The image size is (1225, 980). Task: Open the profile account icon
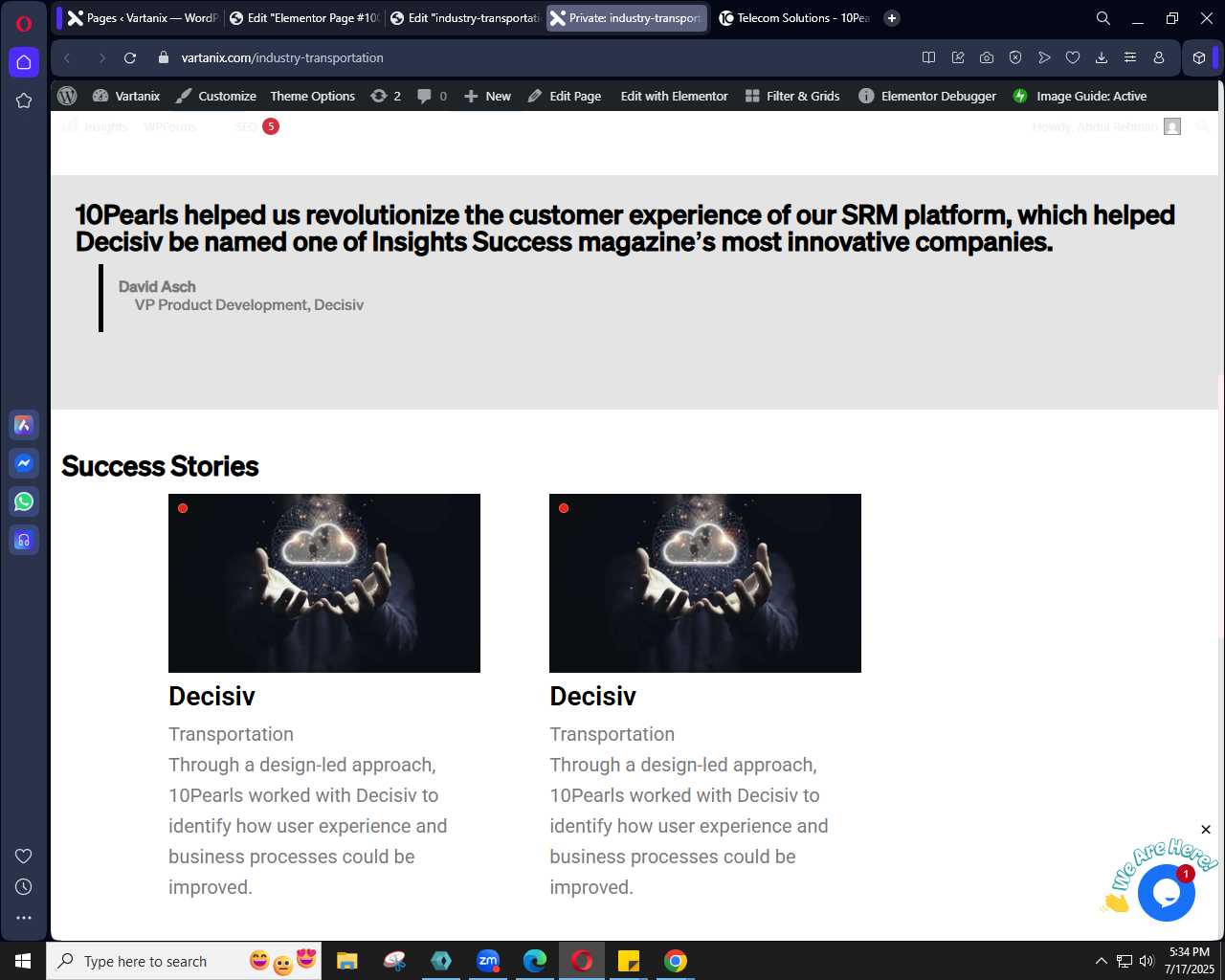[x=1159, y=57]
